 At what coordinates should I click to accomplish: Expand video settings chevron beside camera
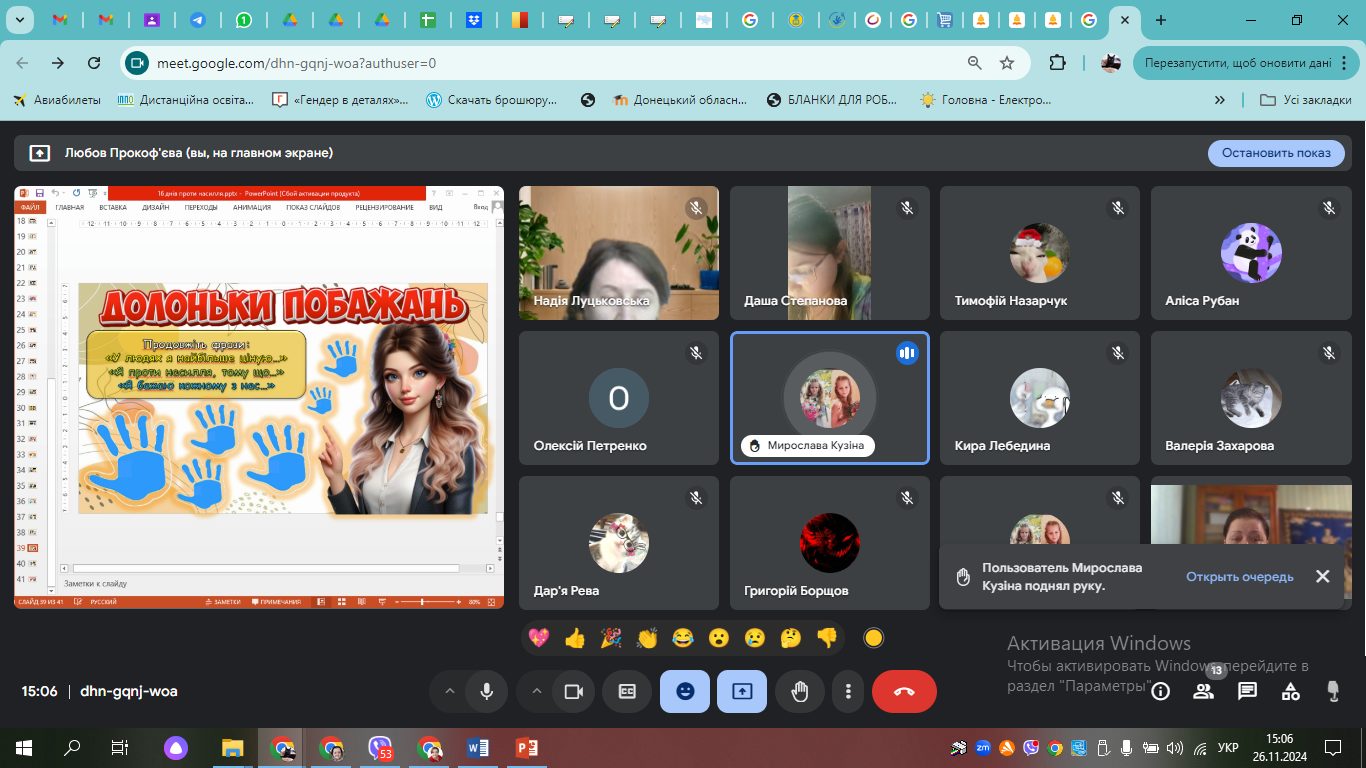(536, 691)
